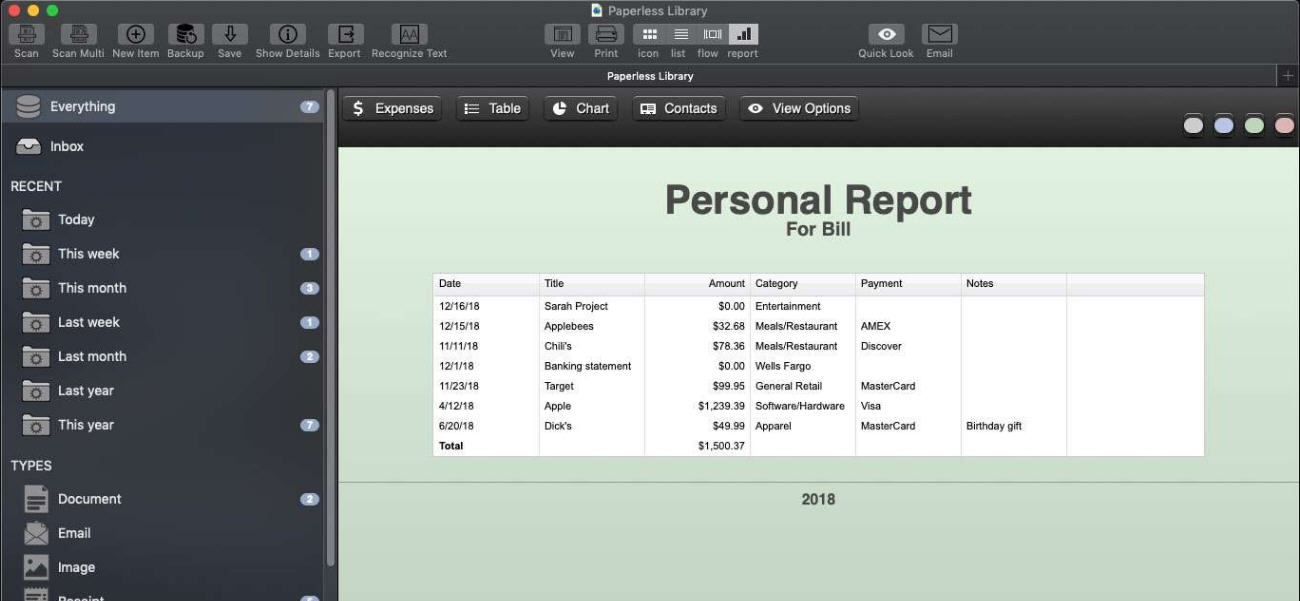Select the Scan tool in the toolbar
The image size is (1300, 601).
(x=25, y=38)
